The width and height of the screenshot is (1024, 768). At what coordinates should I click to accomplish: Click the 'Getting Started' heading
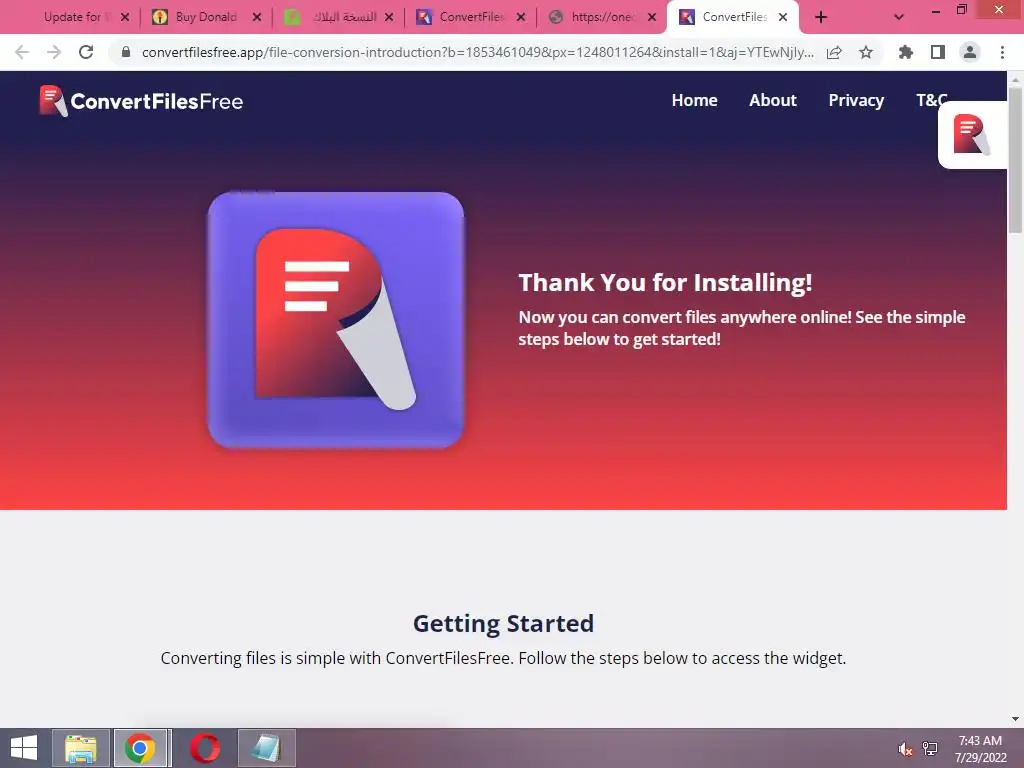click(x=504, y=623)
